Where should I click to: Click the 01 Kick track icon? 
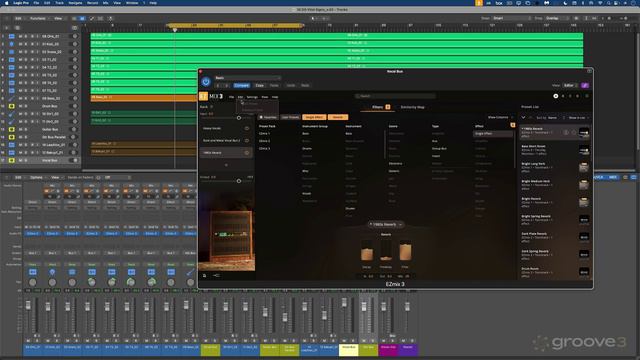point(12,44)
